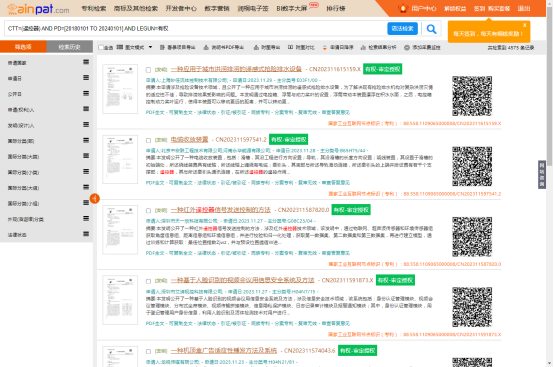Viewport: 554px width, 367px height.
Task: Export bibliographic items via the toolbar
Action: [x=177, y=47]
